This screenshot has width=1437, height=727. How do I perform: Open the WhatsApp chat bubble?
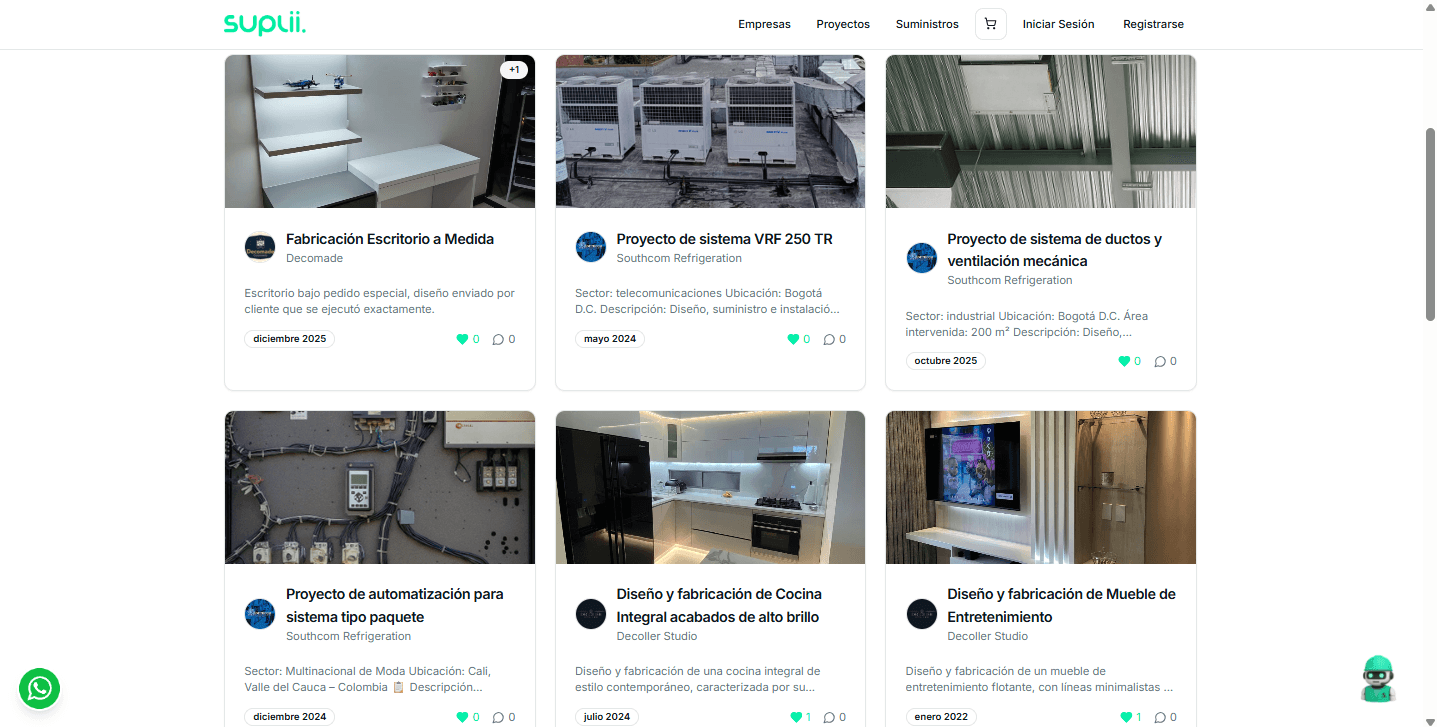[40, 688]
